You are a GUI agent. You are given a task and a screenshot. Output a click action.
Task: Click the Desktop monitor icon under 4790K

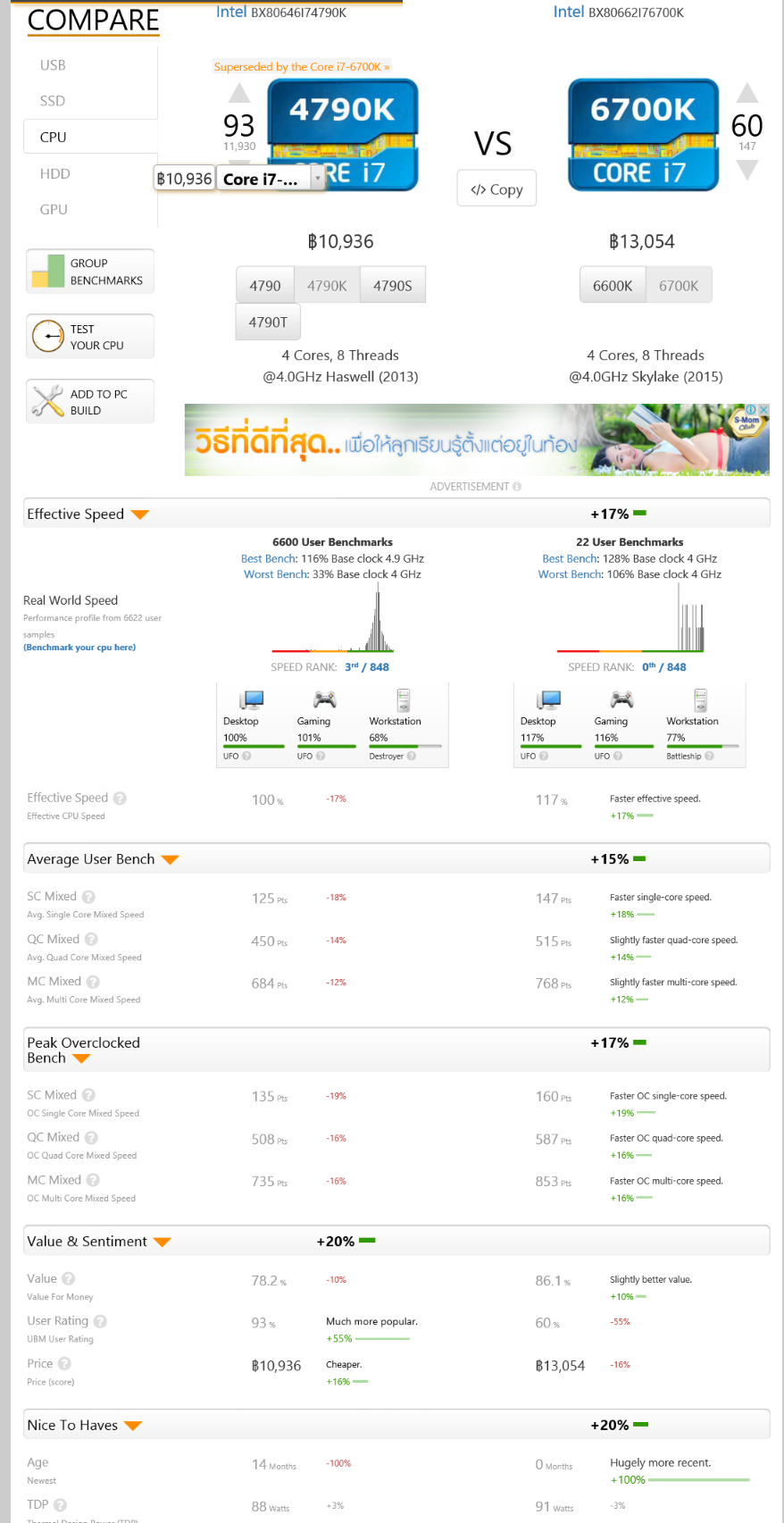point(252,699)
